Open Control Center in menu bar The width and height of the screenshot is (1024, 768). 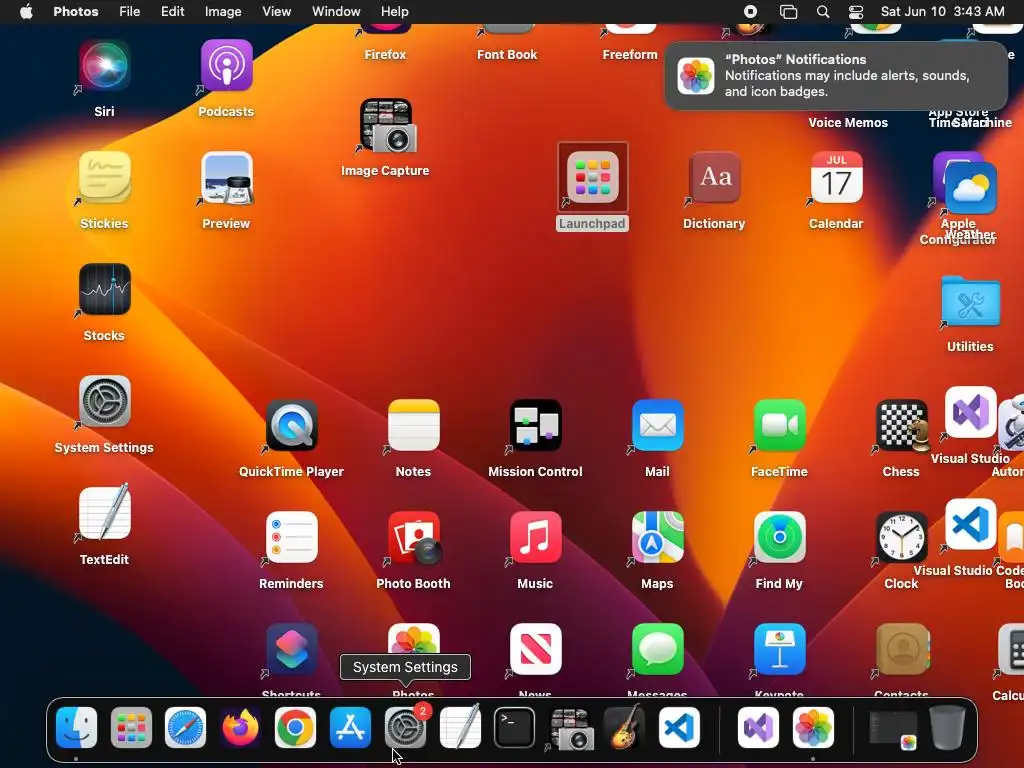(x=856, y=12)
